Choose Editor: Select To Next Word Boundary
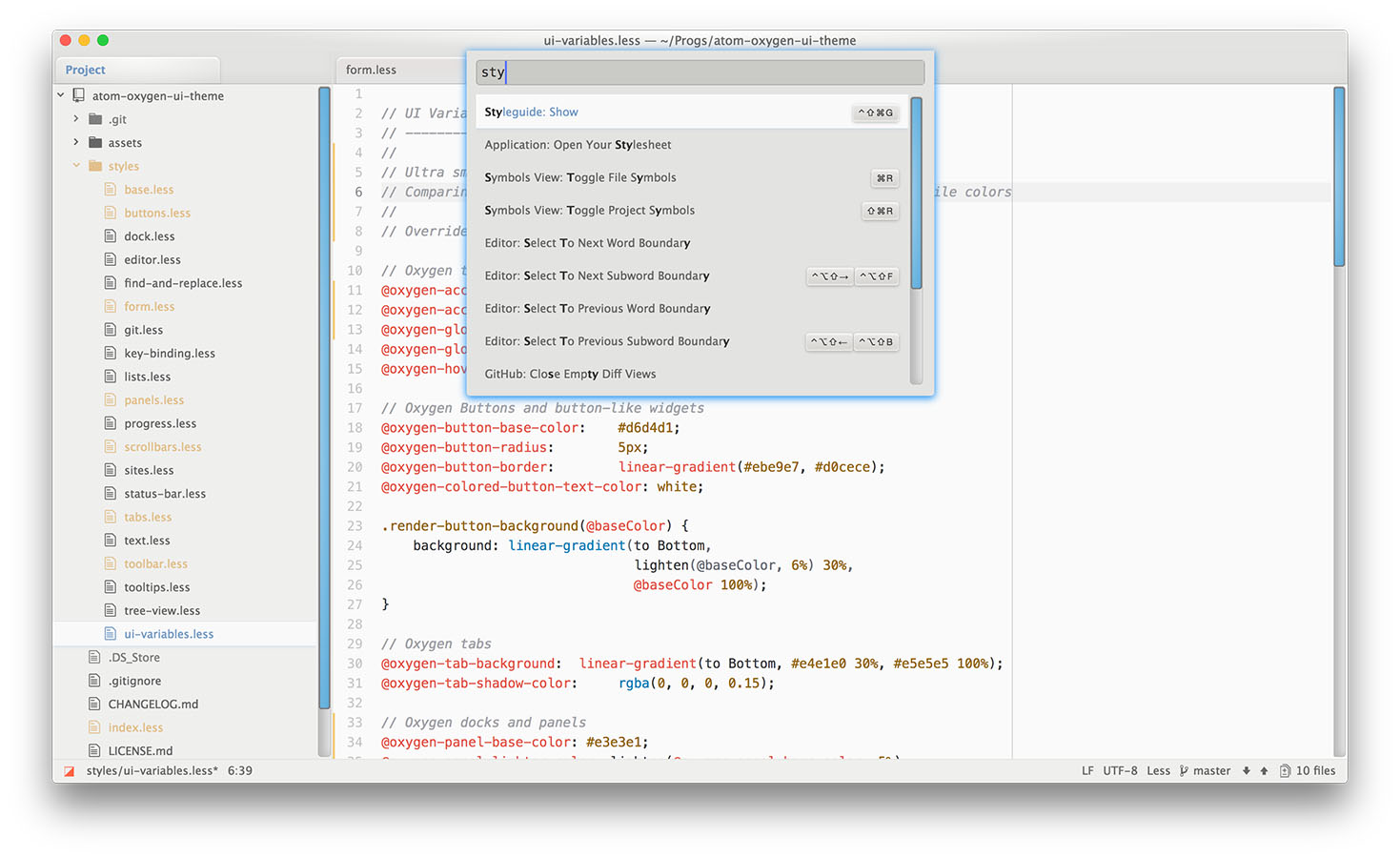 point(693,243)
